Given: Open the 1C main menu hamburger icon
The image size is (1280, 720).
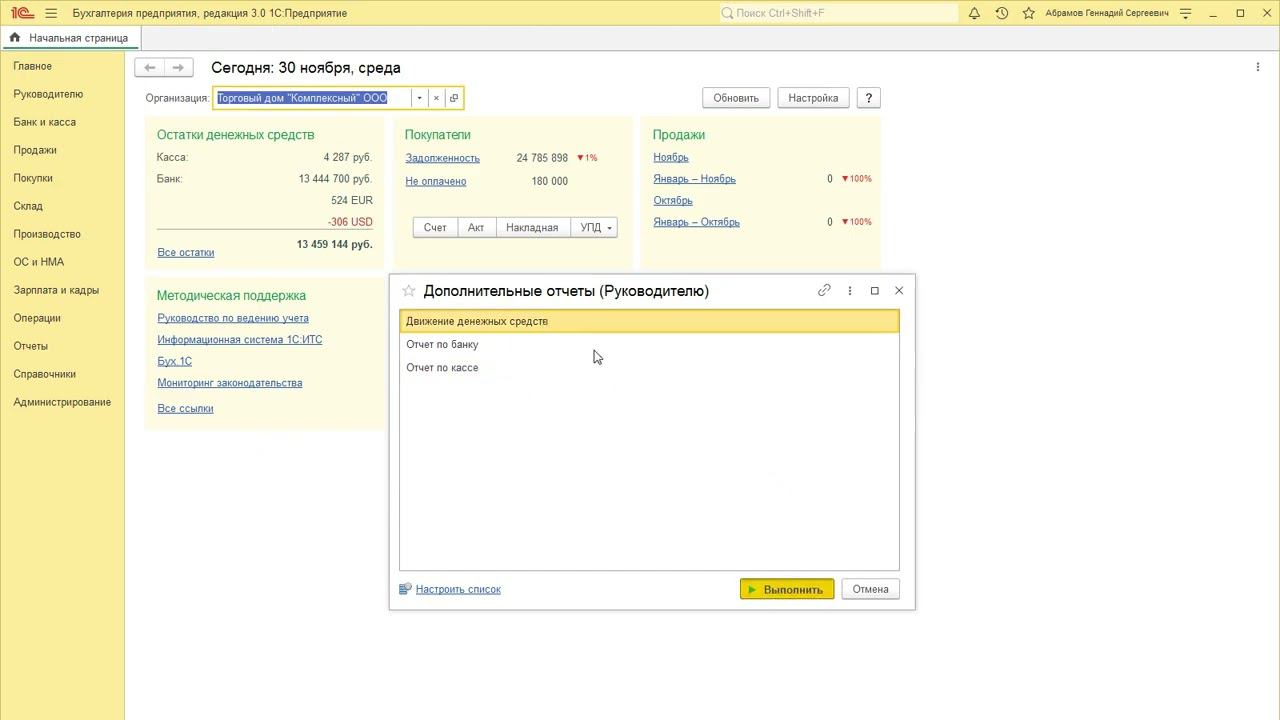Looking at the screenshot, I should click(51, 13).
